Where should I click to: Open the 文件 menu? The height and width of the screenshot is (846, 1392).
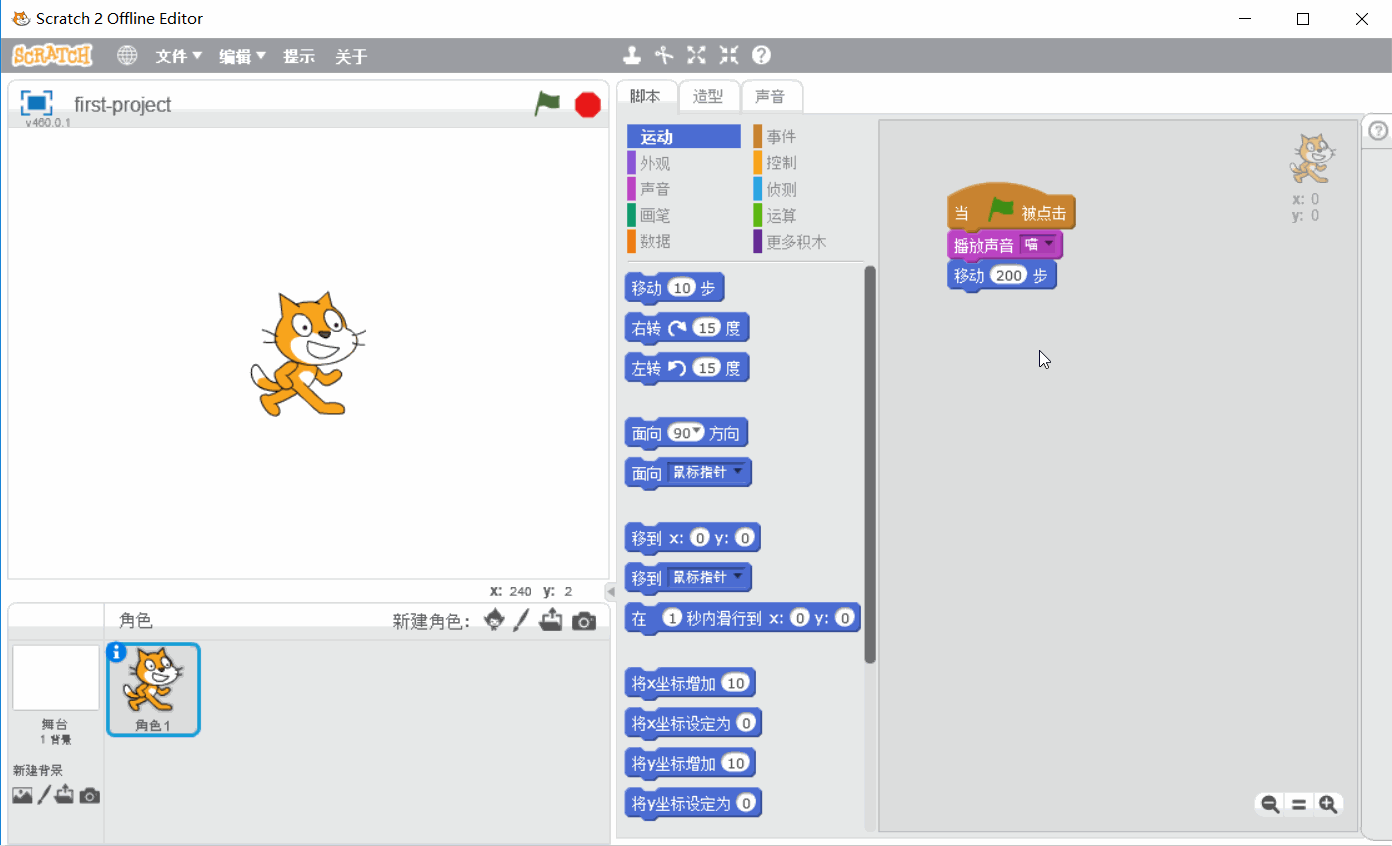(x=179, y=56)
